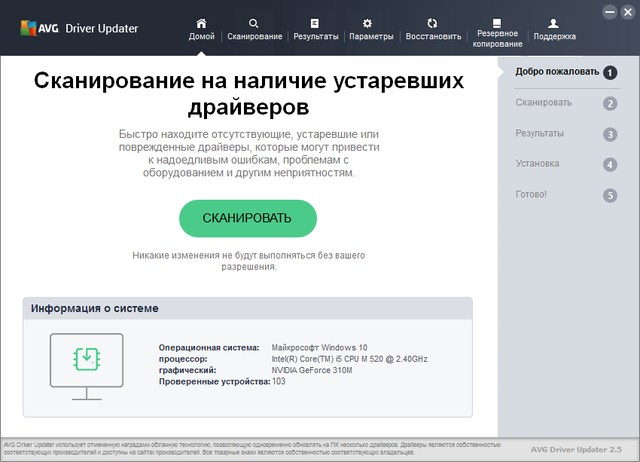
Task: Click the step number 1 badge
Action: [610, 72]
